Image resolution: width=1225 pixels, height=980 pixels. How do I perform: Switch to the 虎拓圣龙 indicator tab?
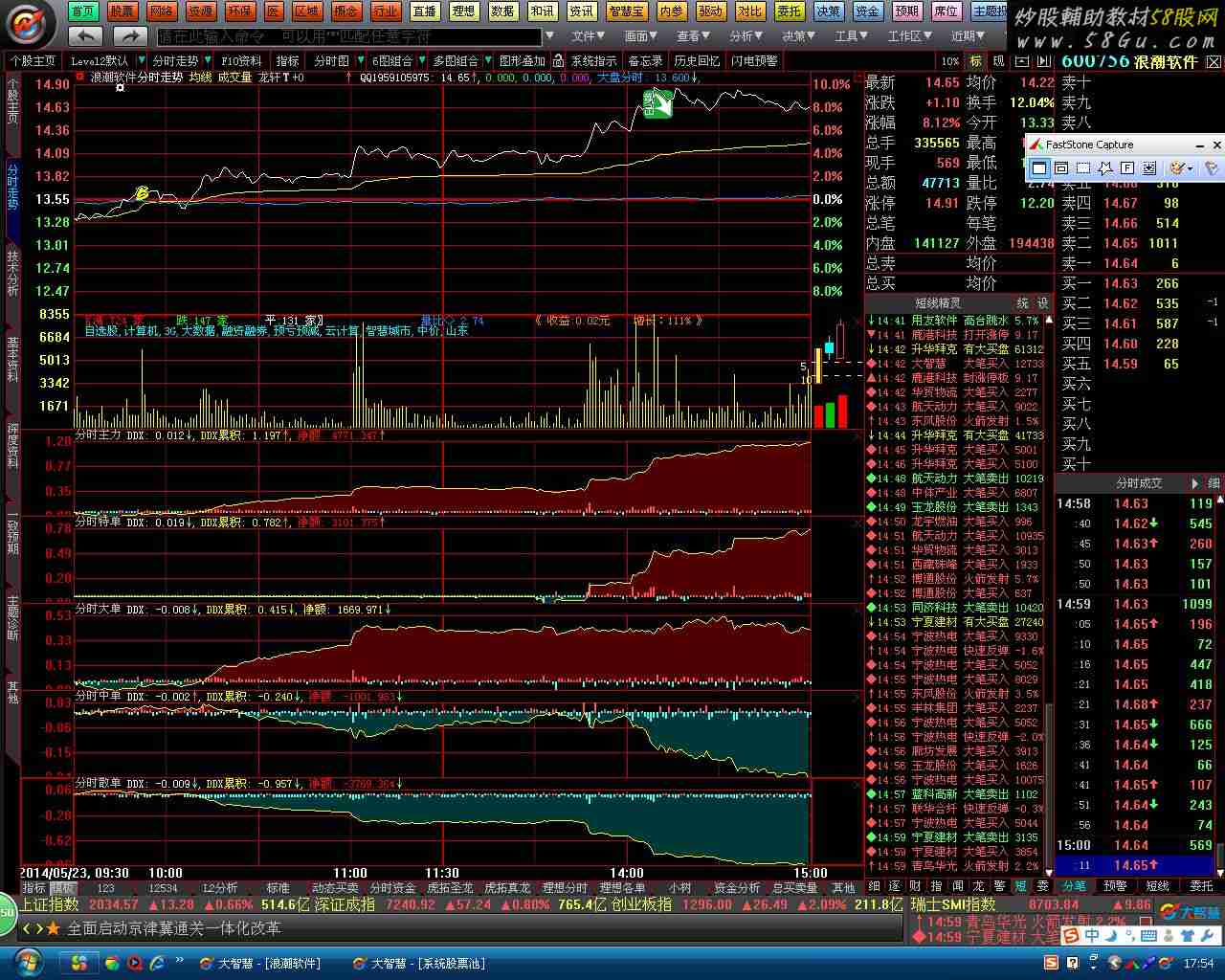tap(450, 888)
